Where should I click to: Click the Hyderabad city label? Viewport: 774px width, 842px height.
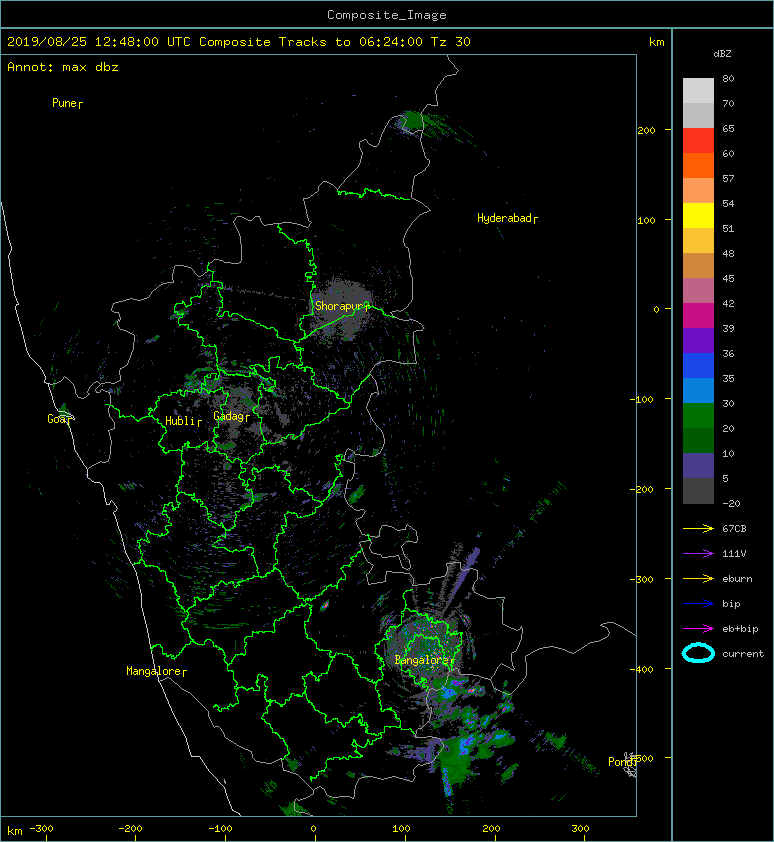click(x=507, y=218)
